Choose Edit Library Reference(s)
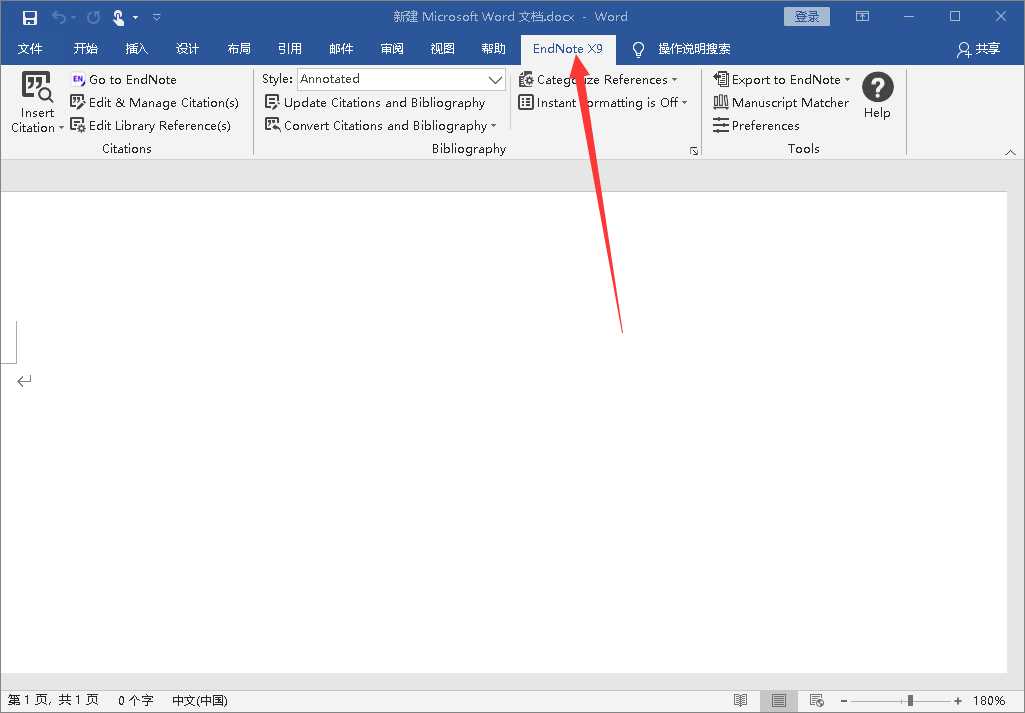Image resolution: width=1025 pixels, height=713 pixels. [x=151, y=125]
